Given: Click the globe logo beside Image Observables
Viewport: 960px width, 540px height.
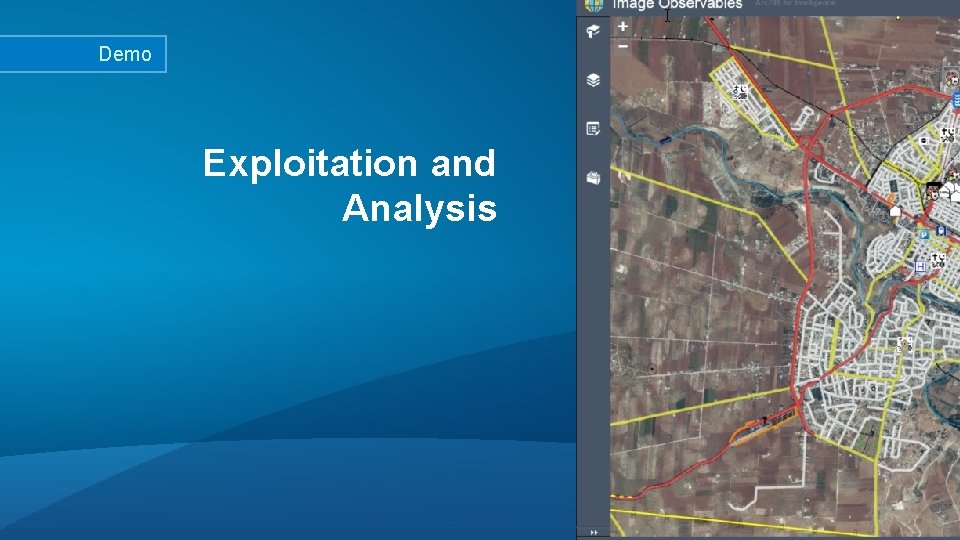Looking at the screenshot, I should (593, 6).
